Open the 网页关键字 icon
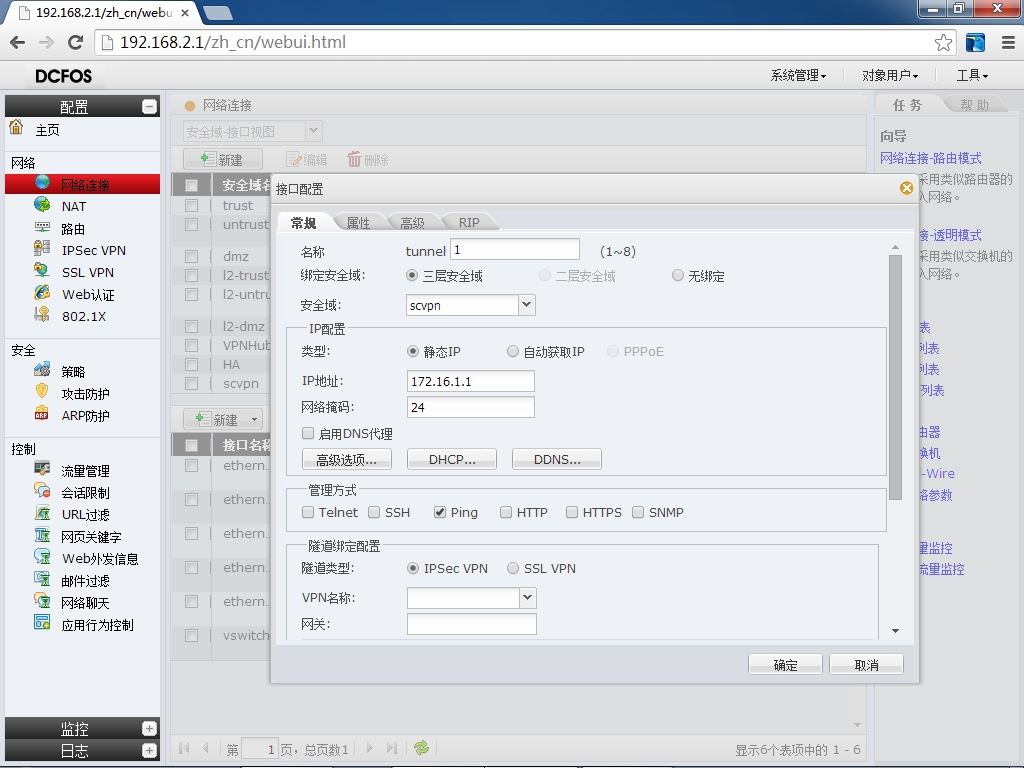 tap(42, 535)
